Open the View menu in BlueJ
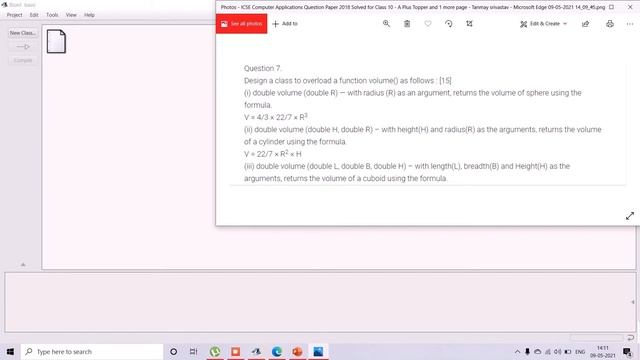Image resolution: width=640 pixels, height=360 pixels. pyautogui.click(x=71, y=15)
